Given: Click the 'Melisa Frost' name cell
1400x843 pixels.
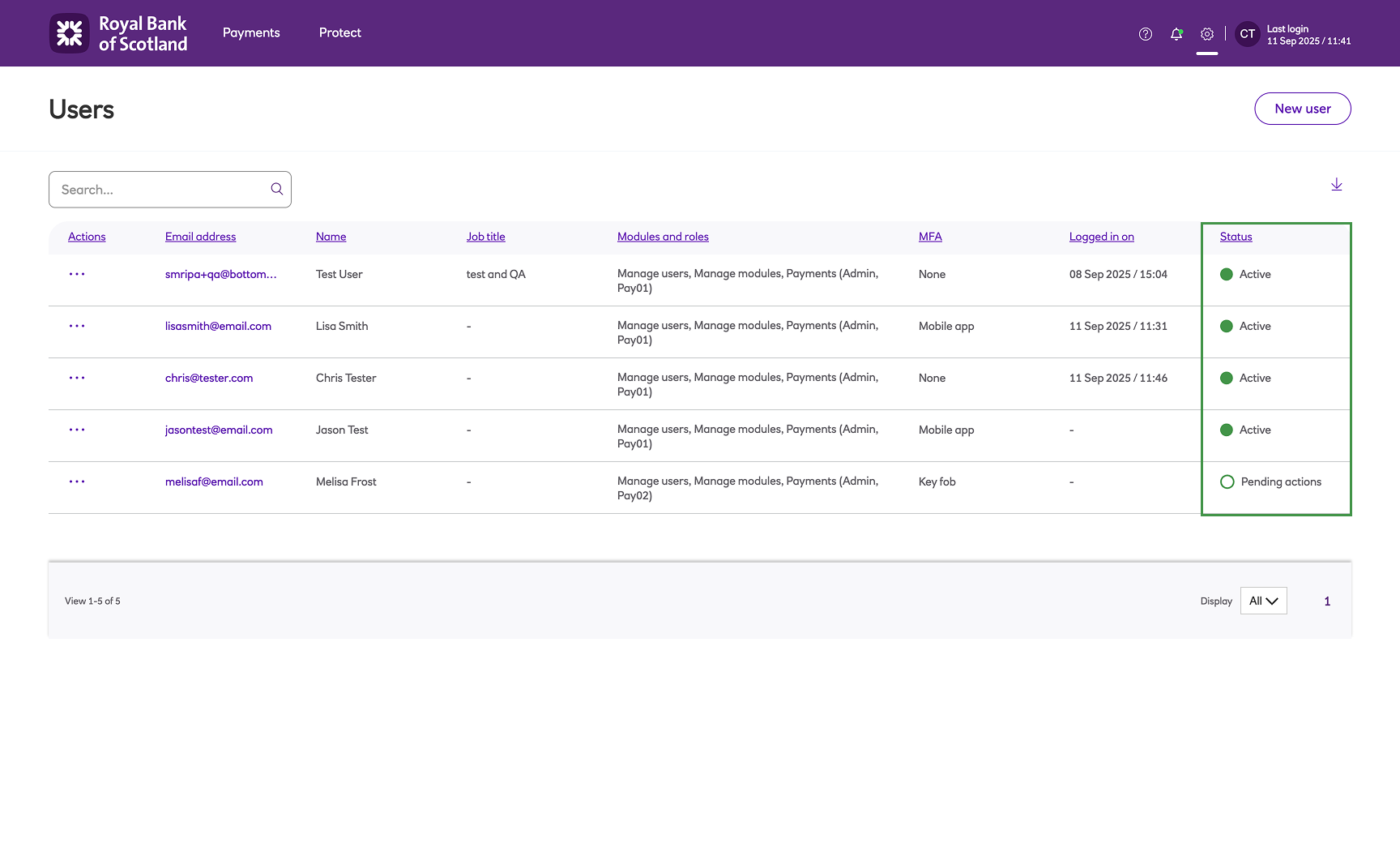Looking at the screenshot, I should point(346,481).
